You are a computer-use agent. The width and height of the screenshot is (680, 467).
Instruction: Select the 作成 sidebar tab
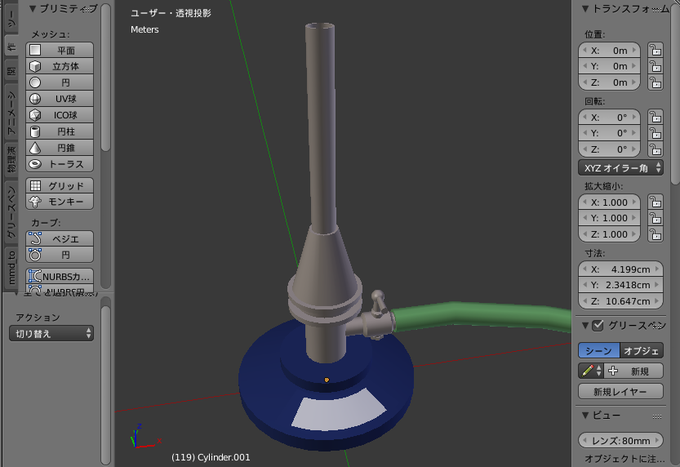(11, 47)
